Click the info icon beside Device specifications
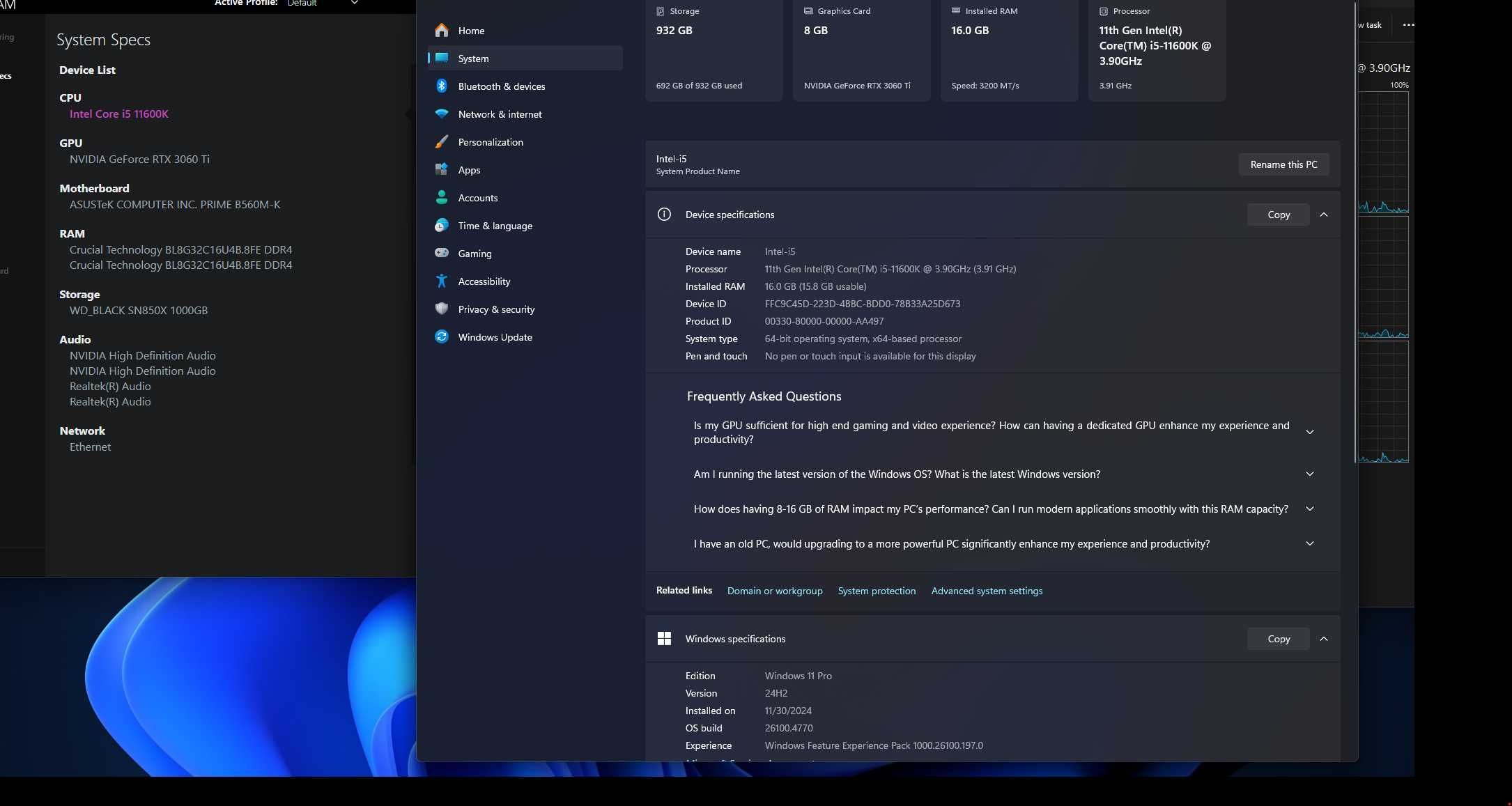The height and width of the screenshot is (806, 1512). coord(664,215)
